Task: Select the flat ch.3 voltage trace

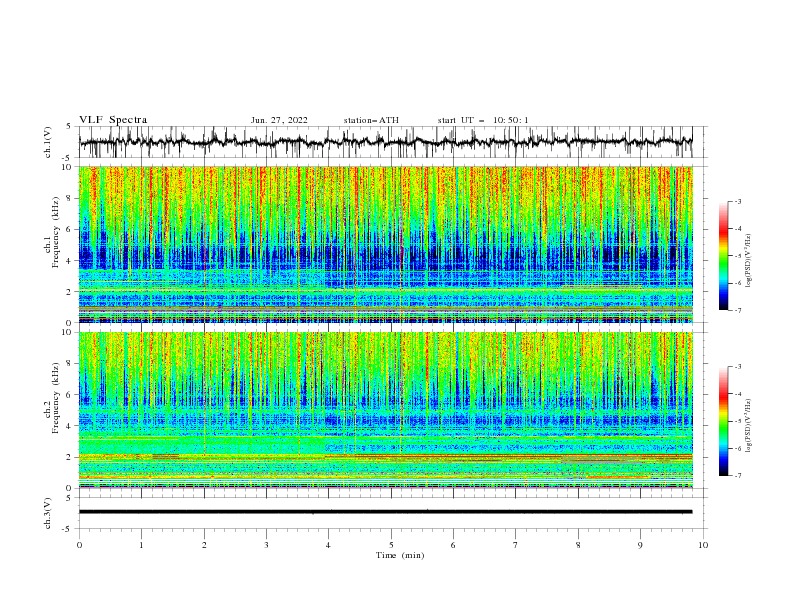Action: click(386, 512)
